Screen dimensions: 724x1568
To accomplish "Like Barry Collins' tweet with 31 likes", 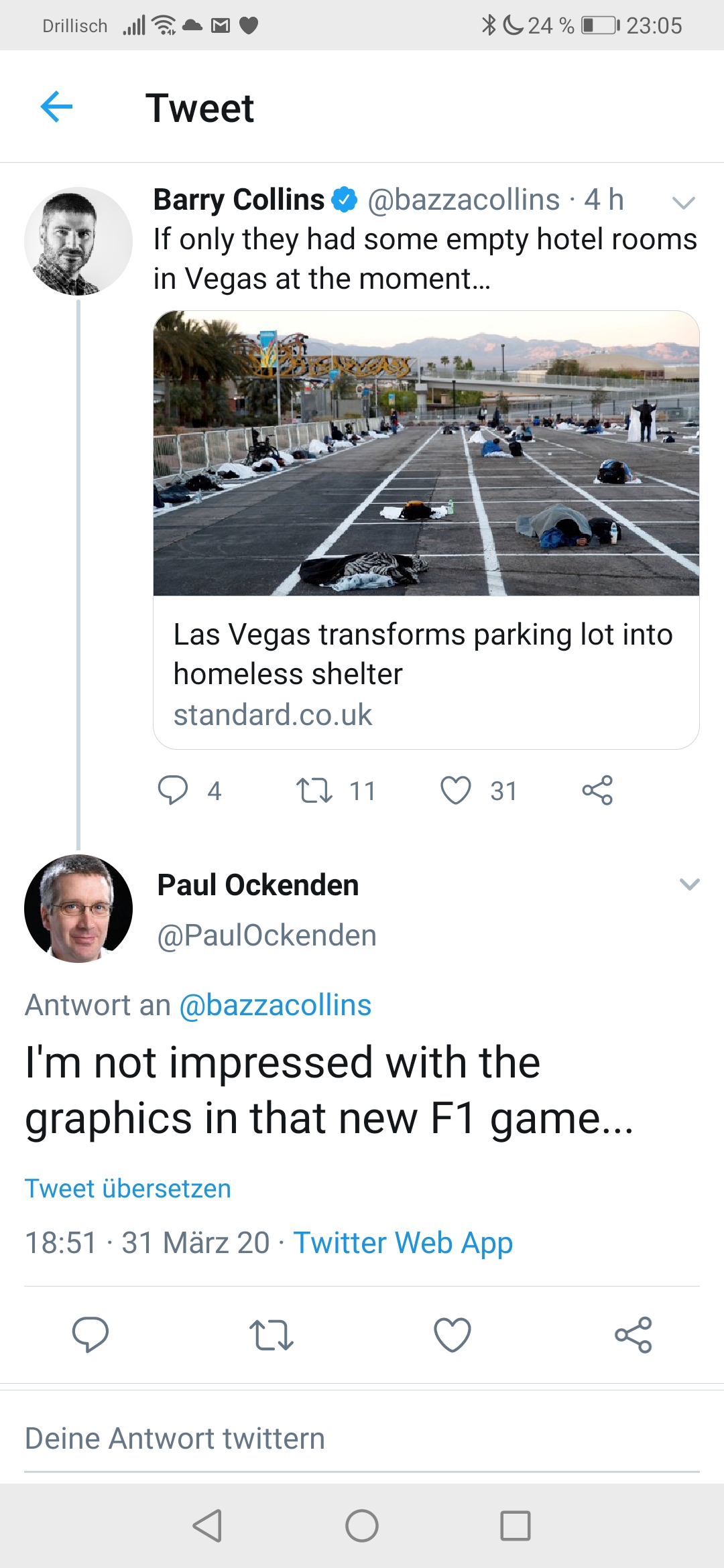I will tap(456, 790).
